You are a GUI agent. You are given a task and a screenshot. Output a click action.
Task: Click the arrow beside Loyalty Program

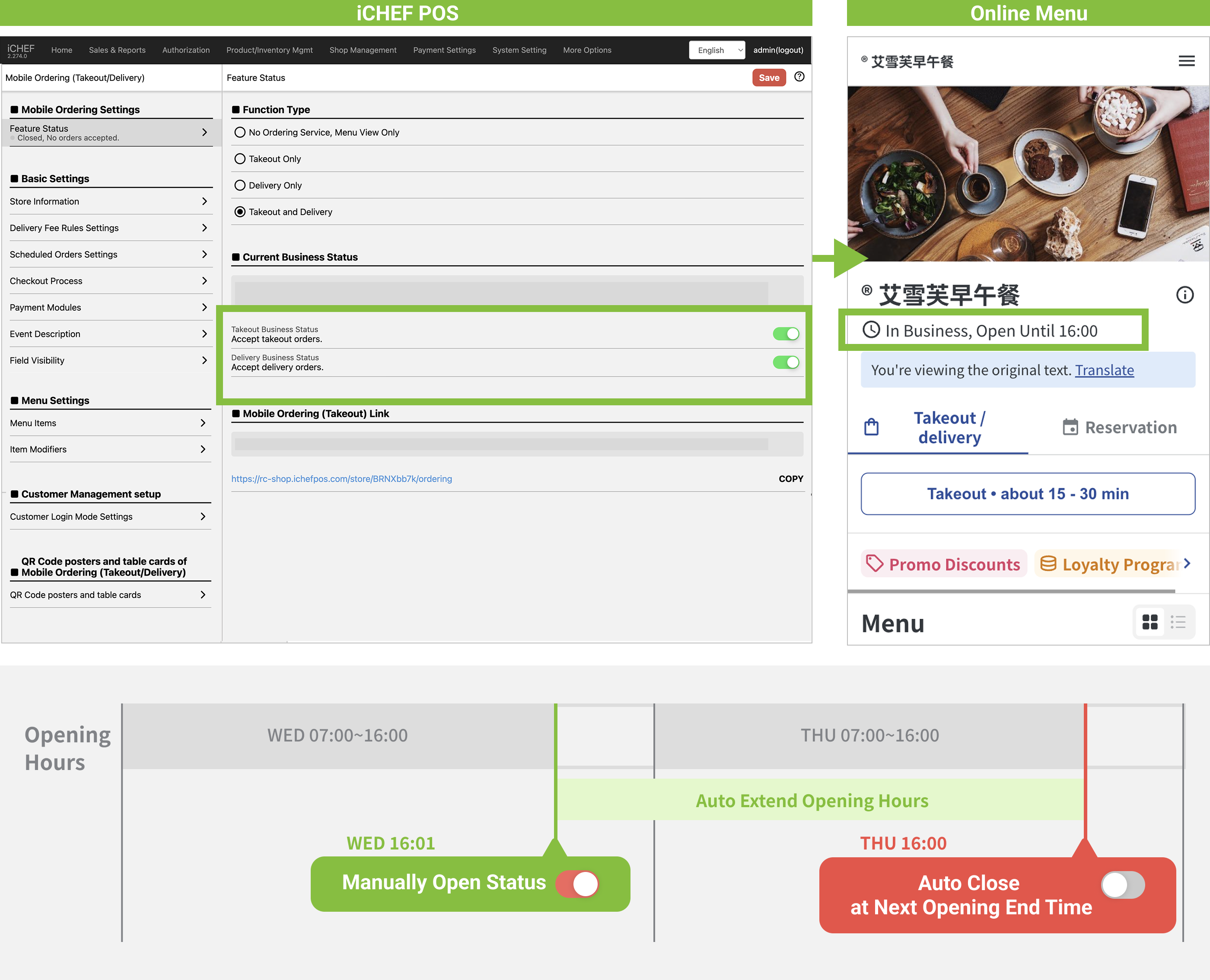click(x=1187, y=563)
